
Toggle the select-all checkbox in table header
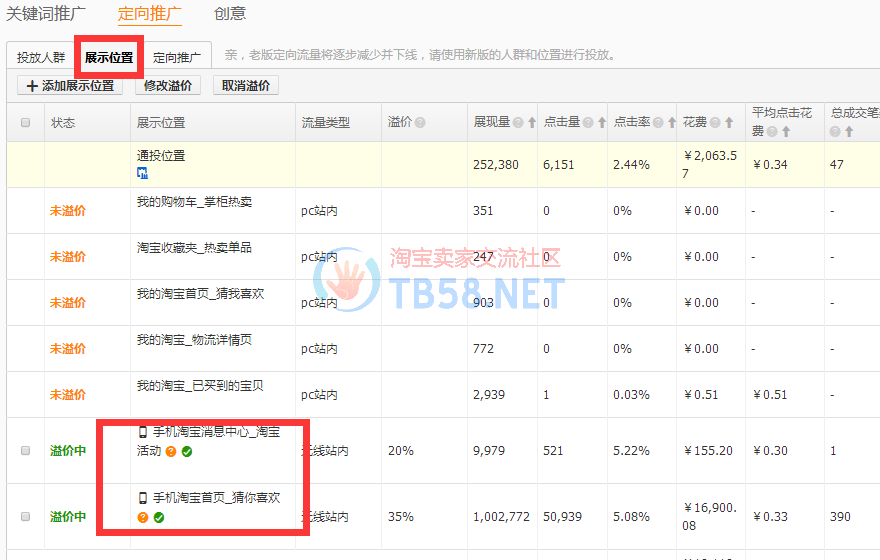click(26, 123)
